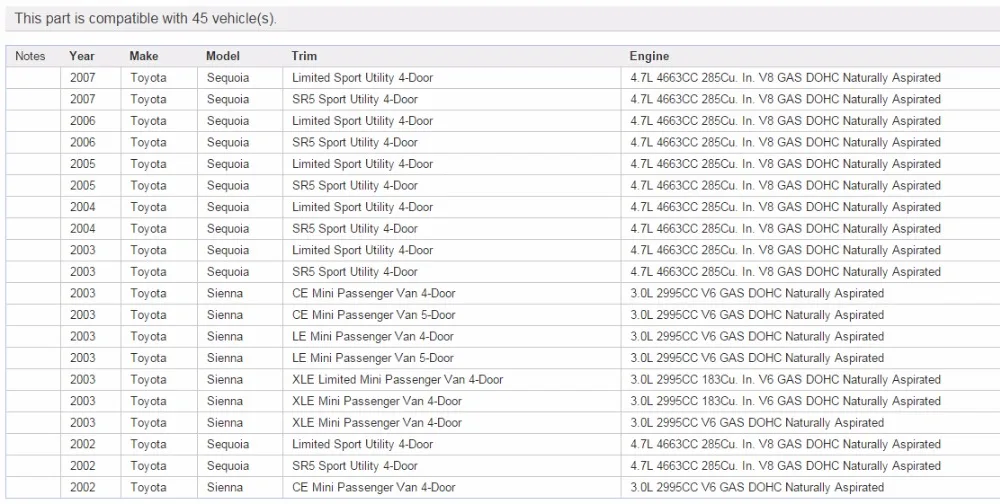Select 3.0L 183Cu. In. engine for XLE Limited
This screenshot has width=1000, height=504.
[x=786, y=380]
